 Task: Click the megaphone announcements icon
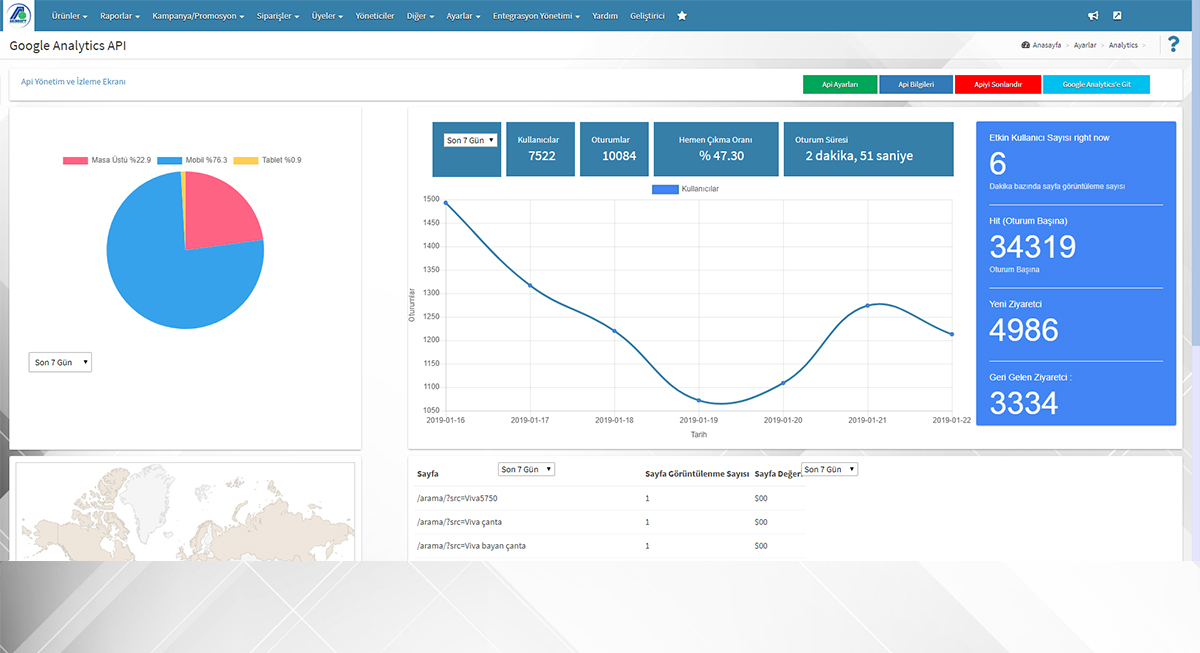pyautogui.click(x=1093, y=16)
